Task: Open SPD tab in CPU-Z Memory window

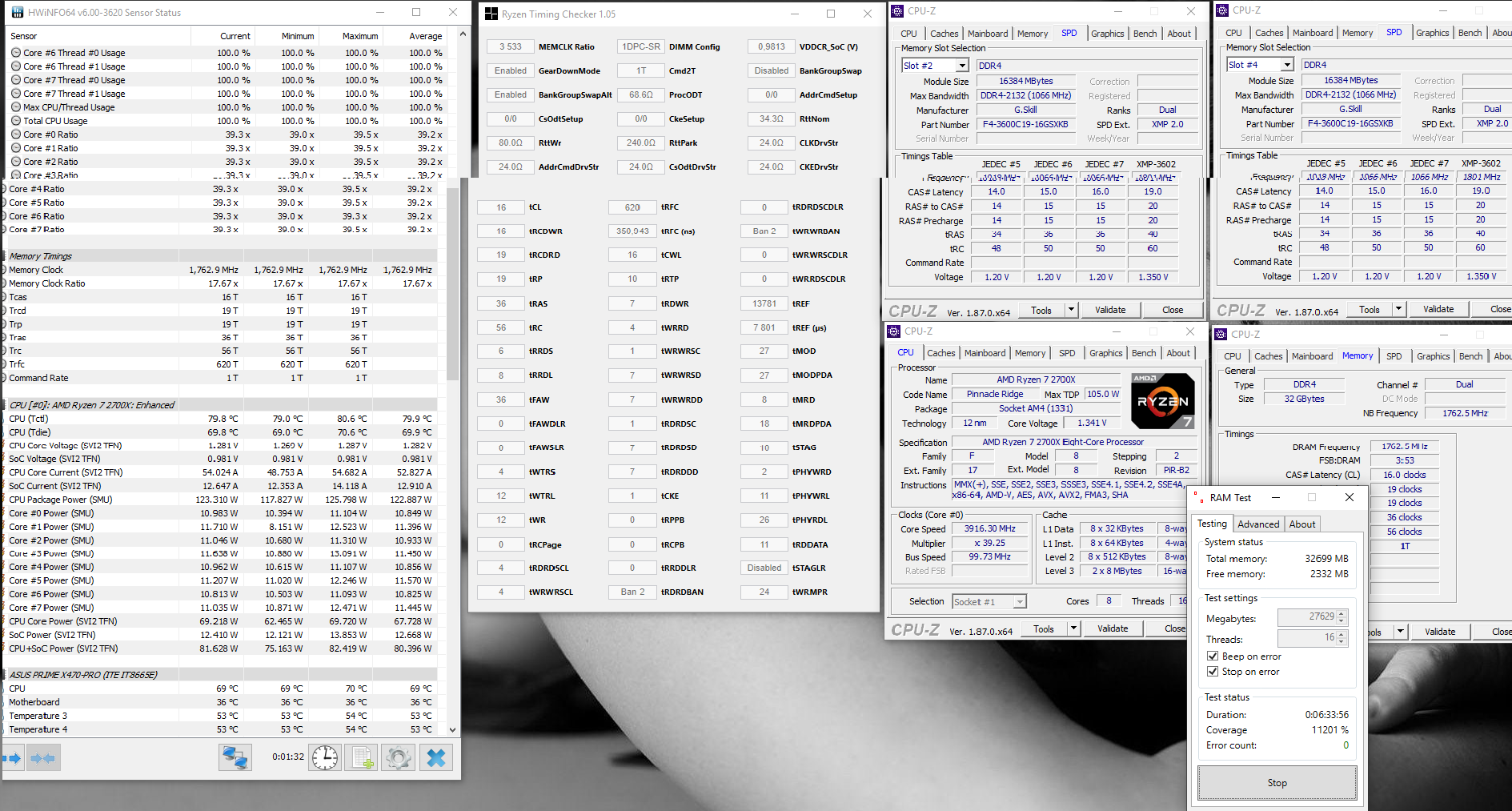Action: pyautogui.click(x=1394, y=356)
